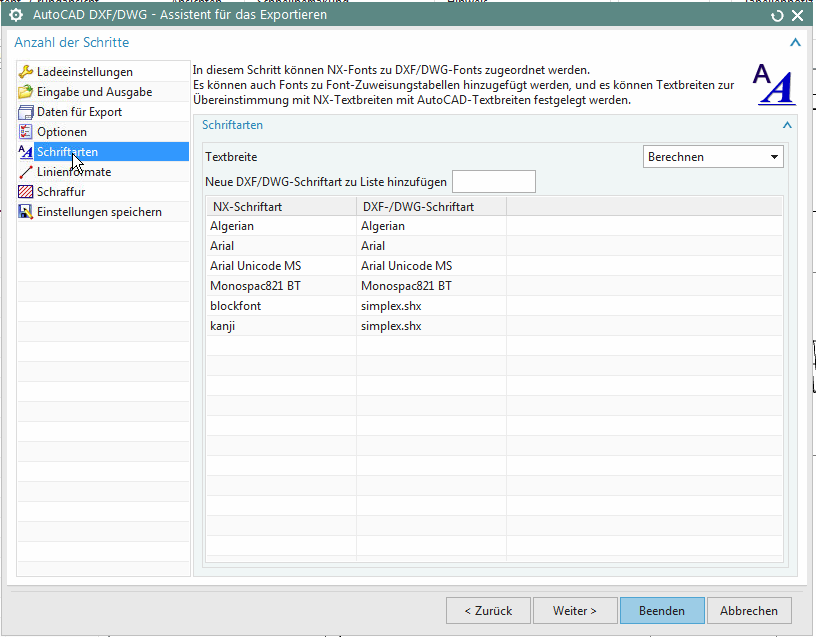Click the Arial DXF/DWG font cell
This screenshot has height=637, width=816.
pos(431,246)
